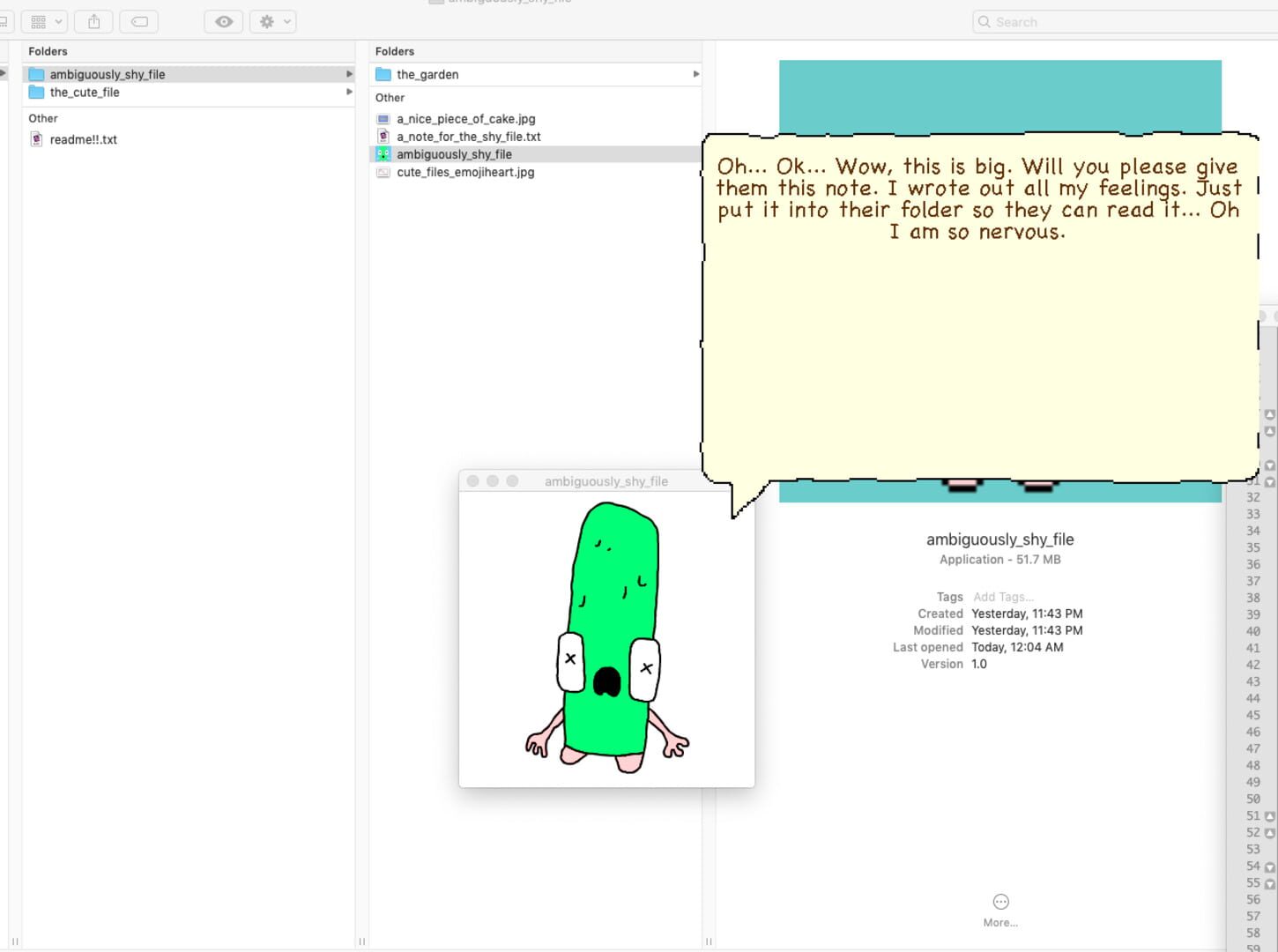Click the Quick Look eye toolbar icon
Screen dimensions: 1278x952
tap(224, 22)
